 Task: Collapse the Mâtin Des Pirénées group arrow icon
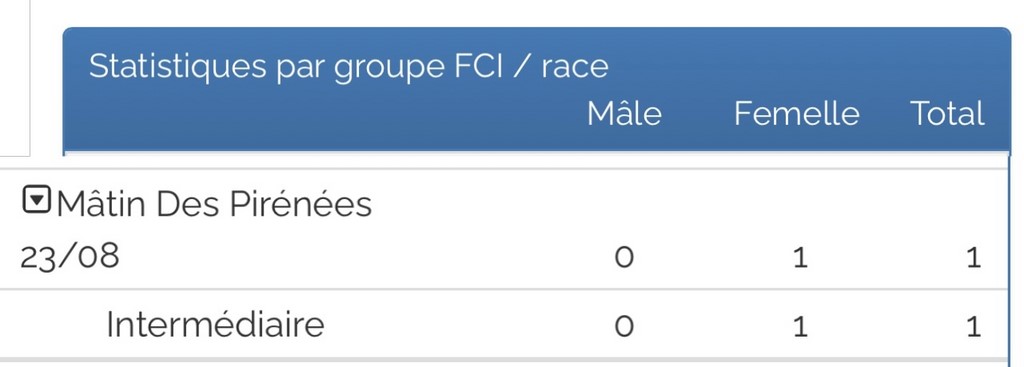point(37,200)
